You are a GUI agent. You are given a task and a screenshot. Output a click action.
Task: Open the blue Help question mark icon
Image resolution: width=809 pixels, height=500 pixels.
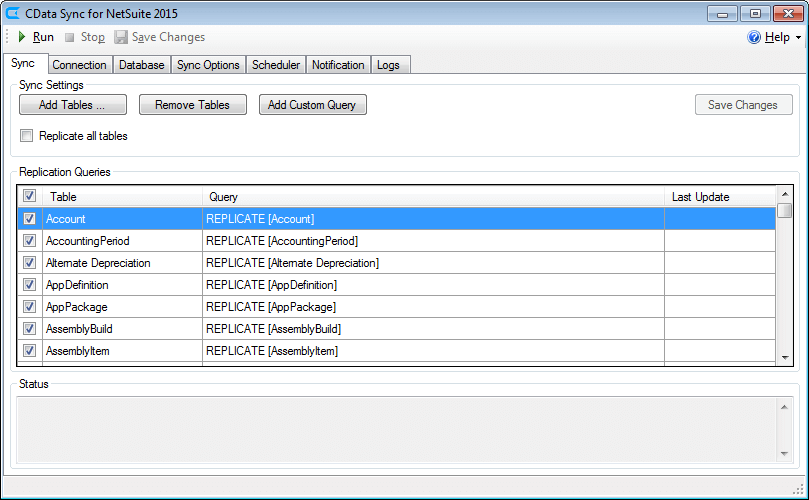click(x=754, y=37)
